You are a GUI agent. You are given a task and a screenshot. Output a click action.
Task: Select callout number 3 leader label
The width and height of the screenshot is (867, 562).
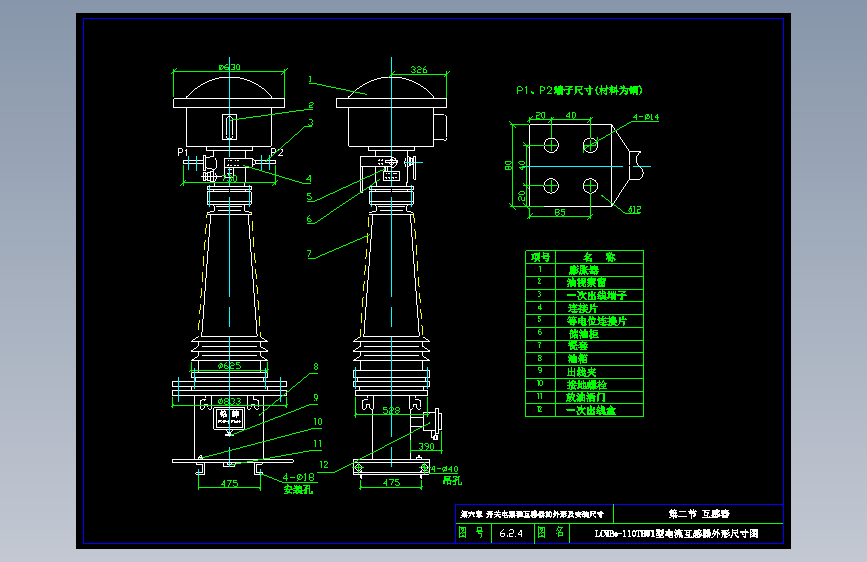coord(311,123)
